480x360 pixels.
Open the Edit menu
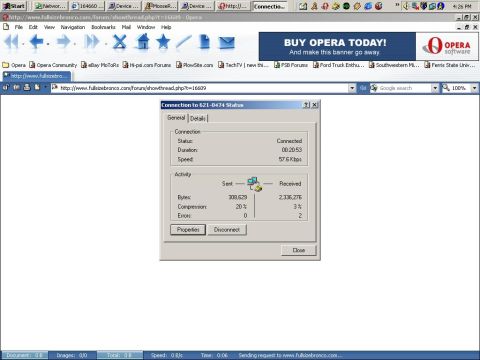point(33,27)
